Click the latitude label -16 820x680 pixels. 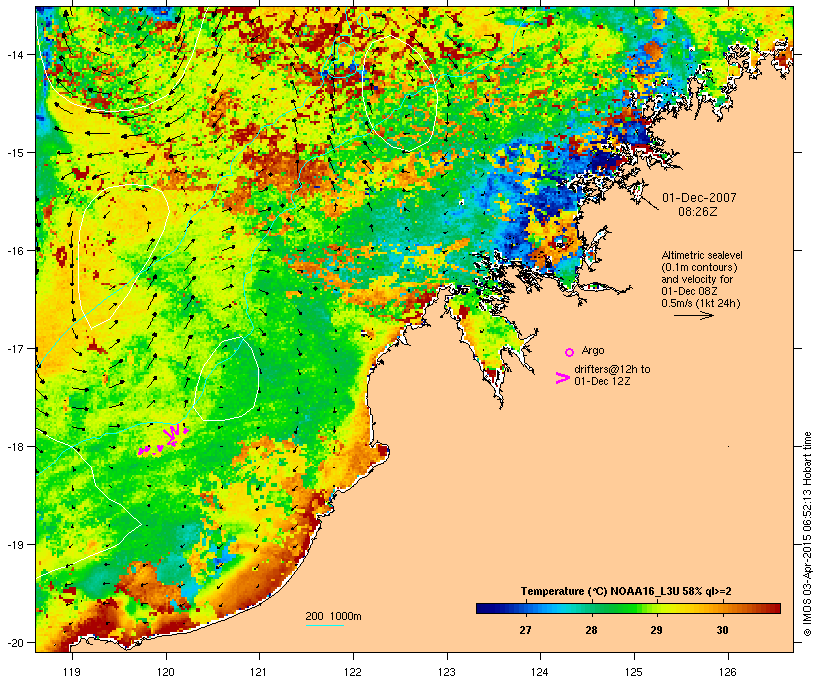point(14,251)
